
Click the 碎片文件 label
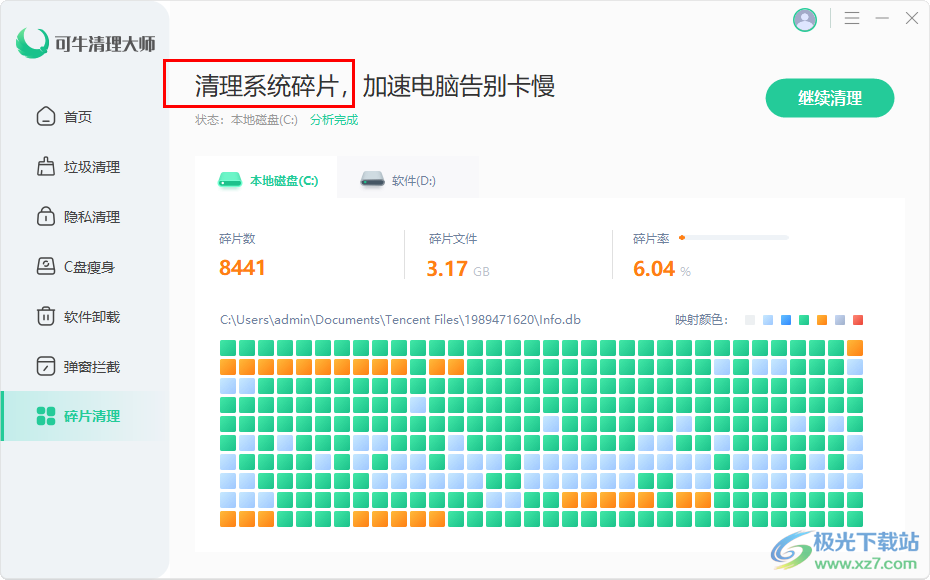pyautogui.click(x=453, y=238)
